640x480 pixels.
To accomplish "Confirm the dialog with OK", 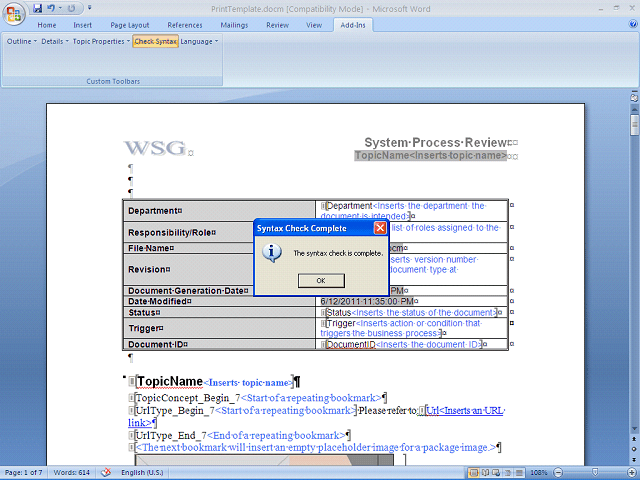I will coord(321,281).
